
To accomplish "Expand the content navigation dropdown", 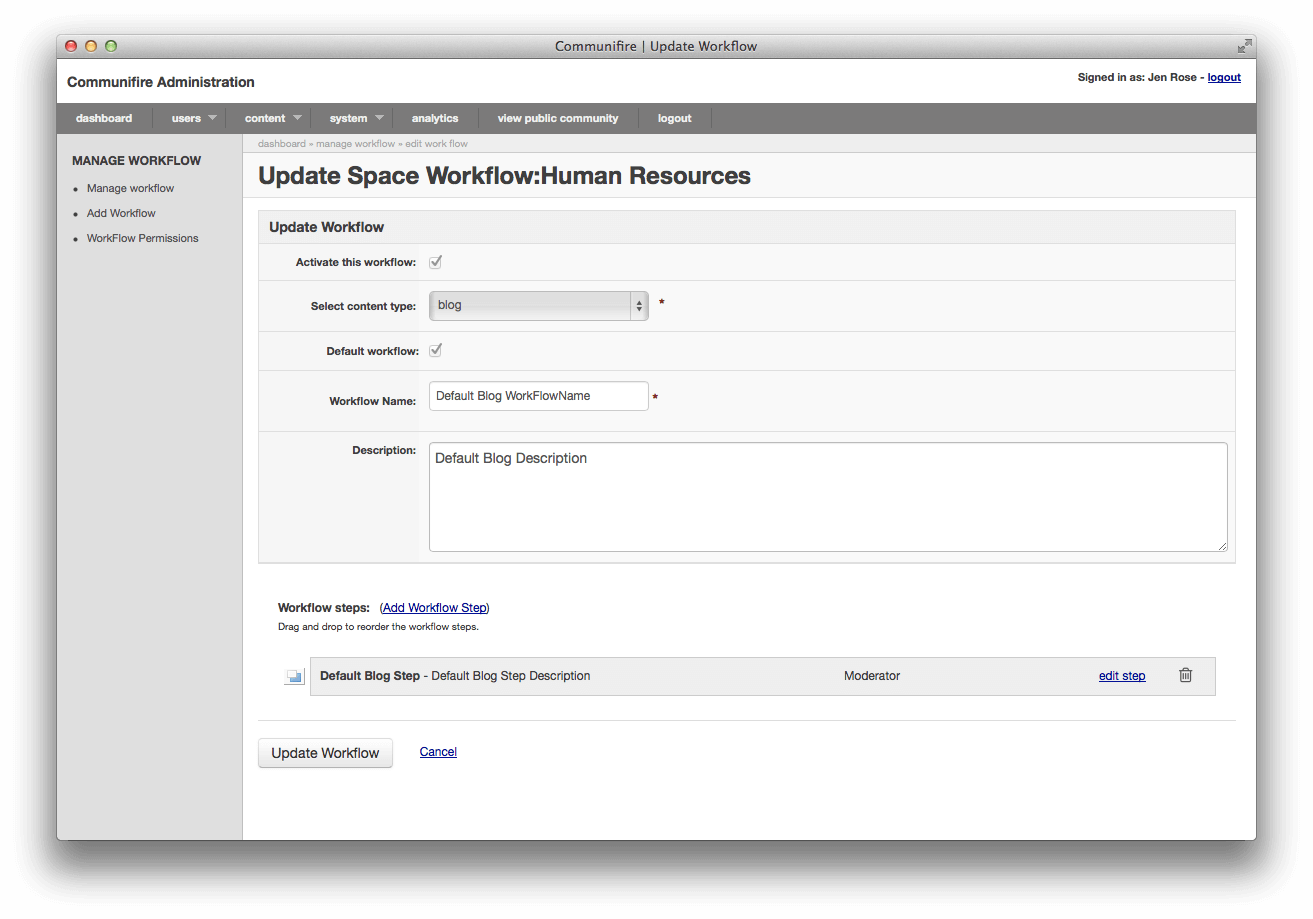I will point(265,117).
